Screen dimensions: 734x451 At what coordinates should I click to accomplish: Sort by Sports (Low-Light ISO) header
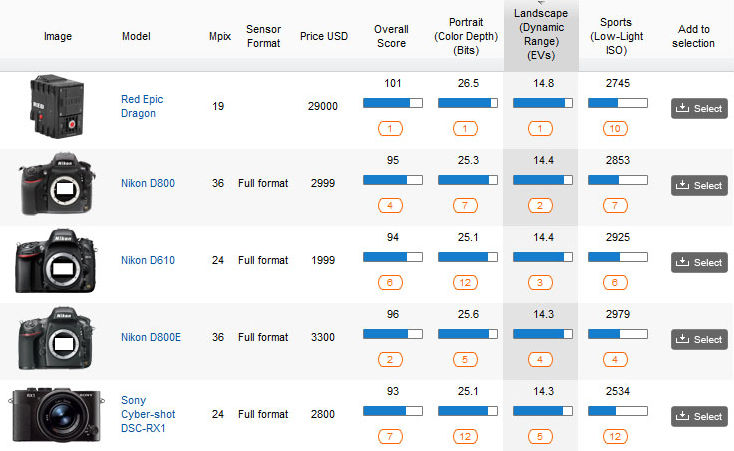point(615,36)
